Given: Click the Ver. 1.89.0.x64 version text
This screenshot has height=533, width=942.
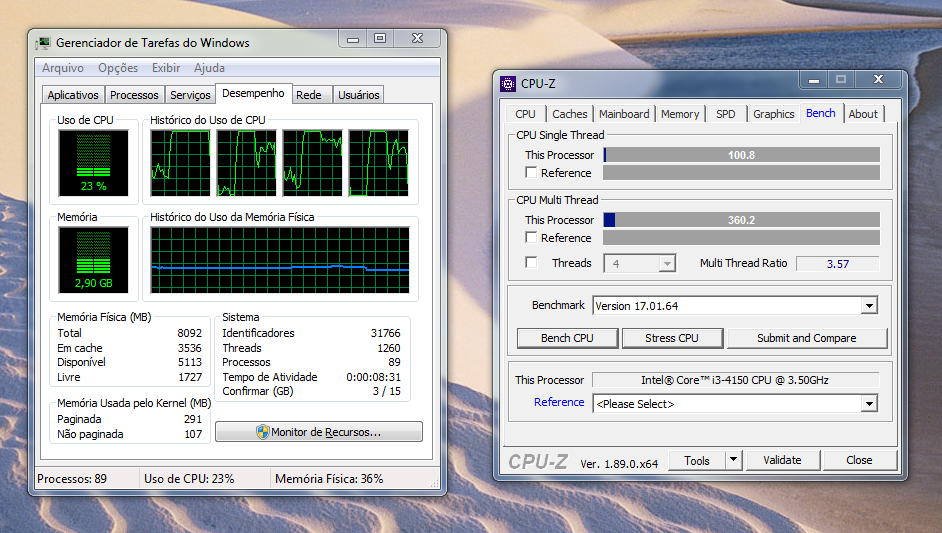Looking at the screenshot, I should (619, 464).
